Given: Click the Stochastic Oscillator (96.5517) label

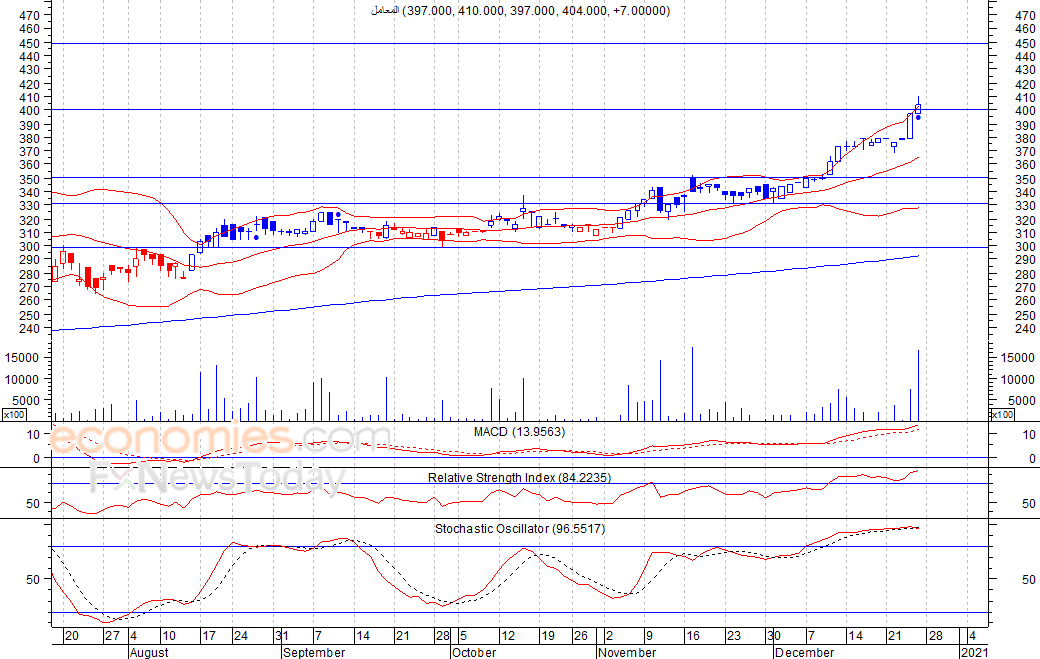Looking at the screenshot, I should pos(520,528).
